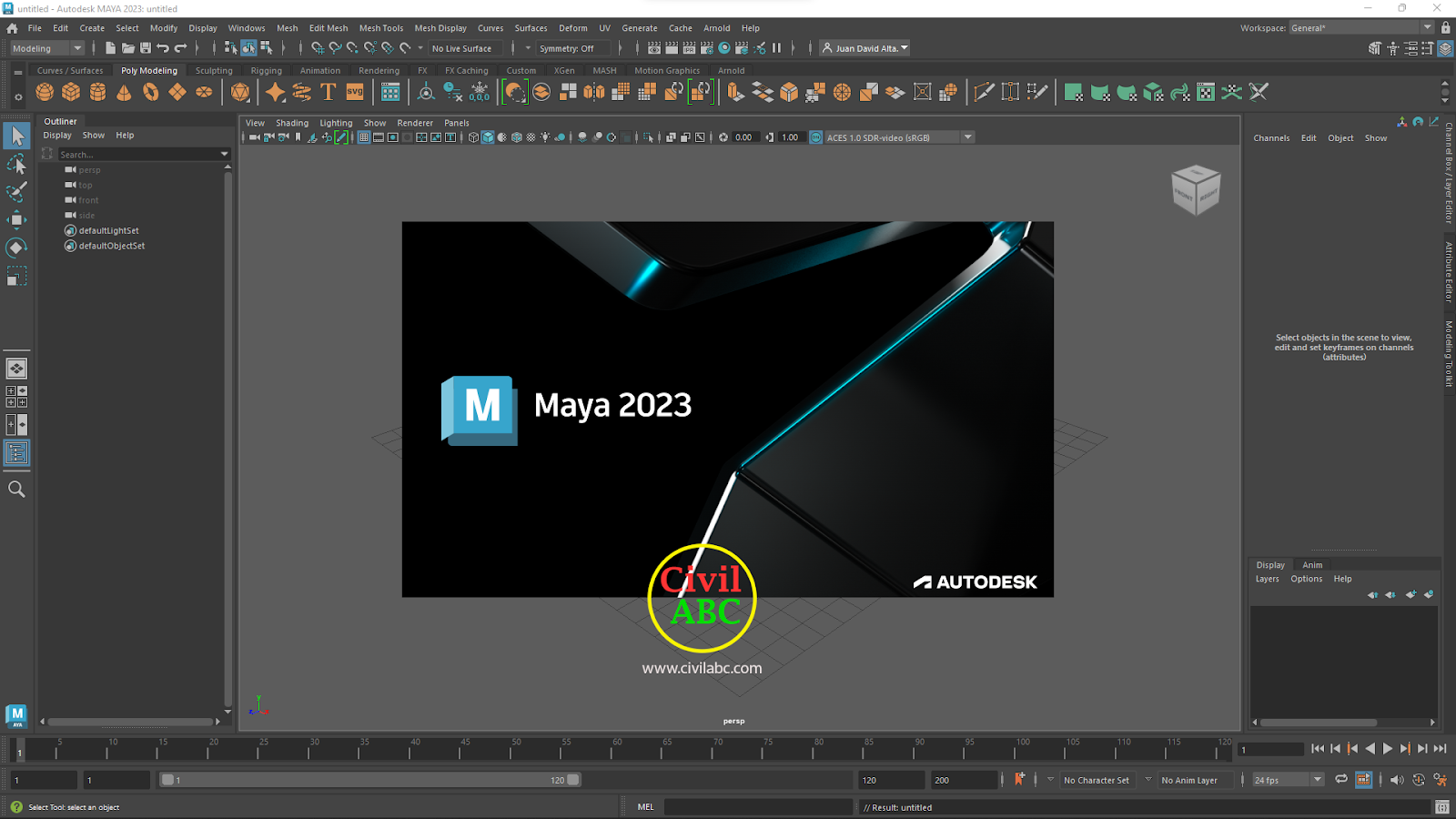Open the Outliner search filter arrow

tap(225, 155)
